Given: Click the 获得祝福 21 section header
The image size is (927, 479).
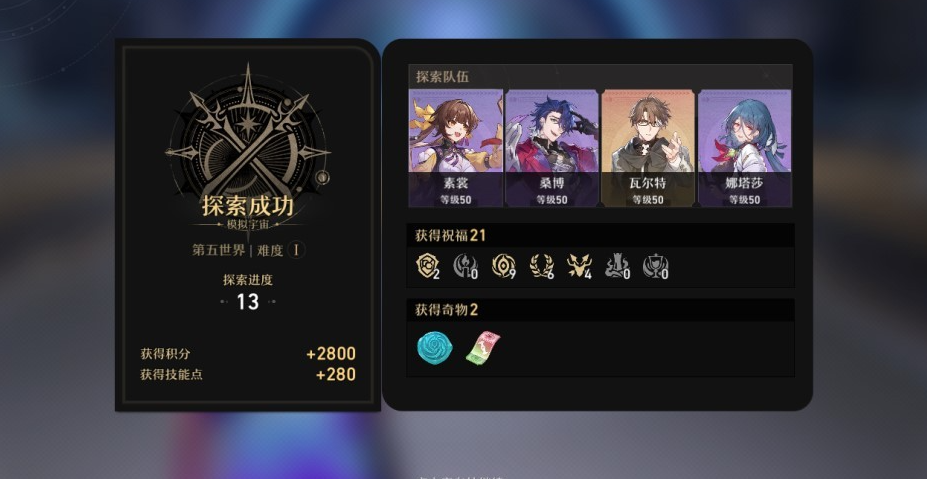Looking at the screenshot, I should click(600, 235).
